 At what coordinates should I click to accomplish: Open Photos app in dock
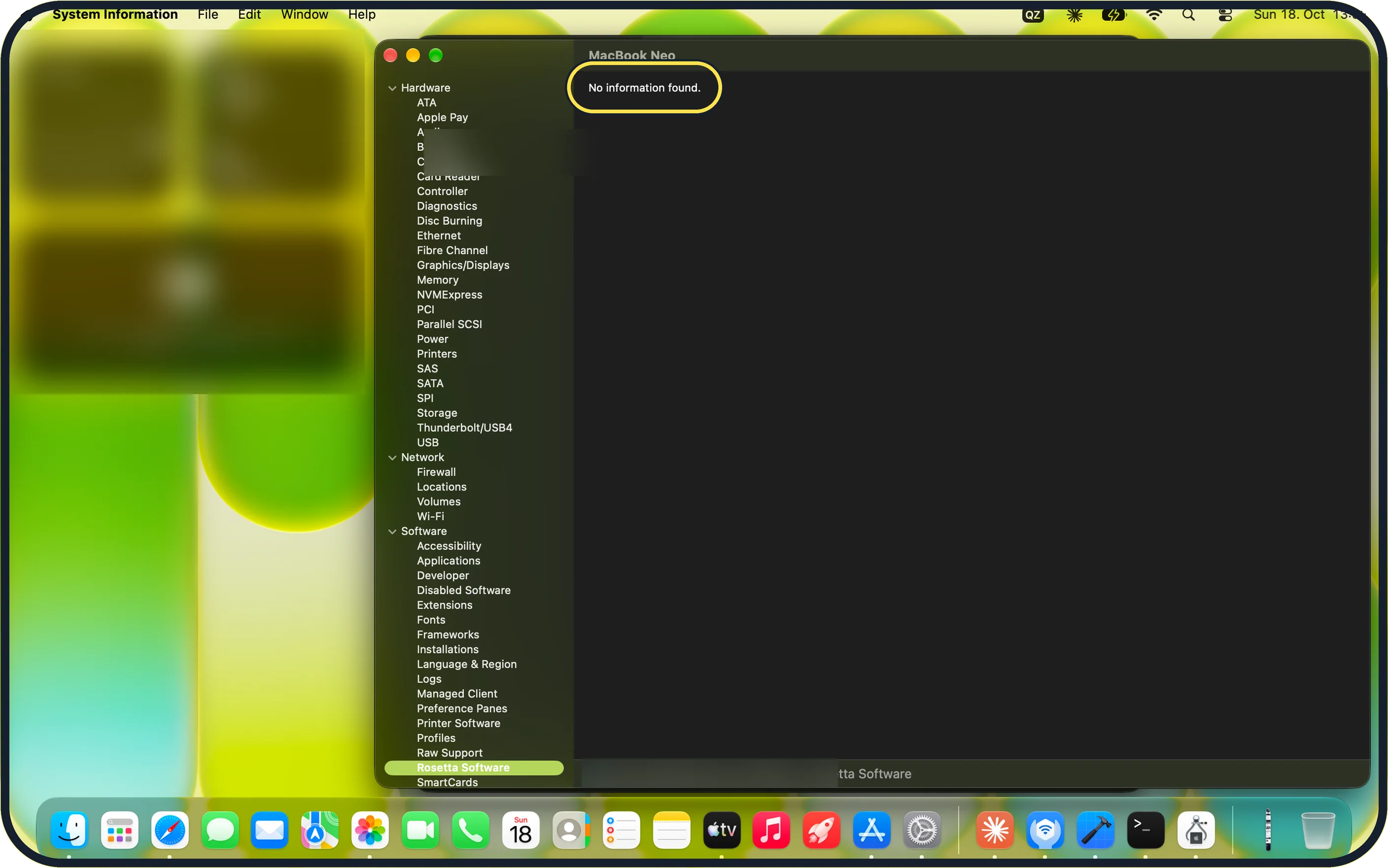370,830
